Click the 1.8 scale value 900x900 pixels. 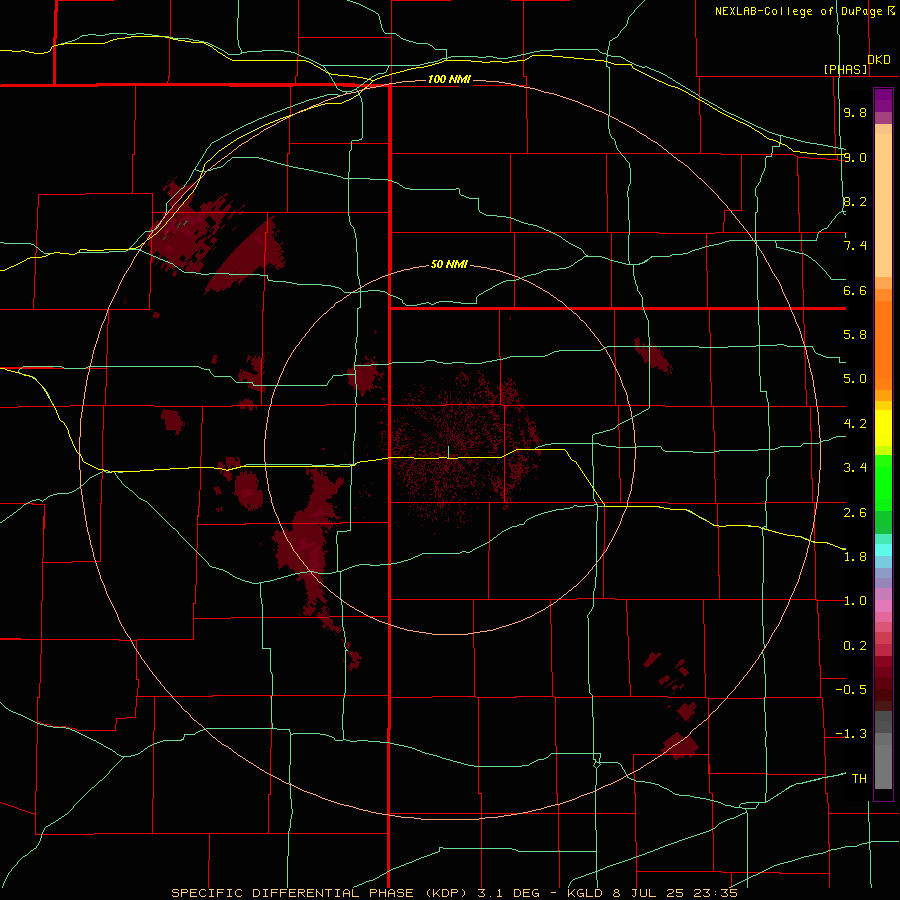point(855,557)
